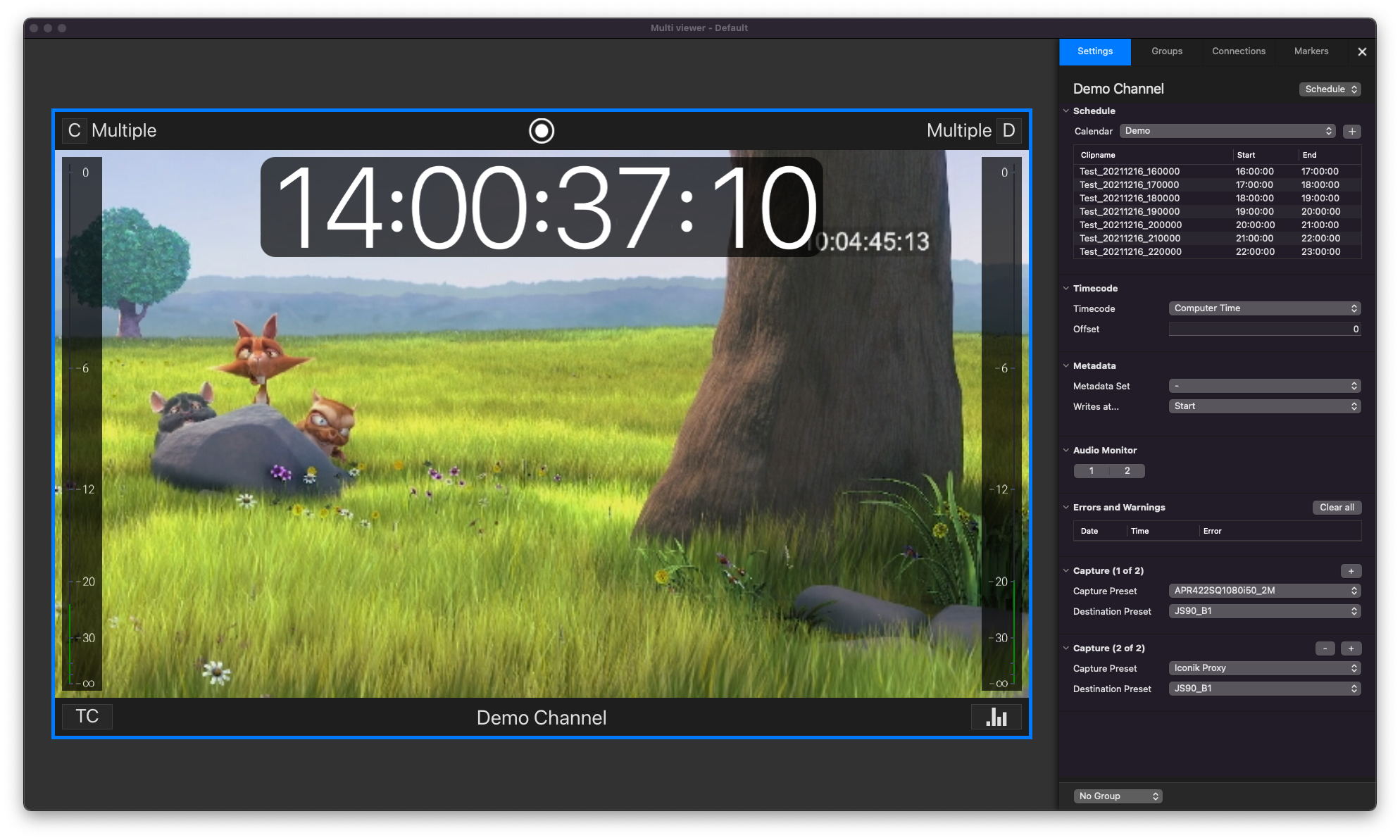Viewport: 1400px width, 840px height.
Task: Click the record button icon above video
Action: [x=542, y=131]
